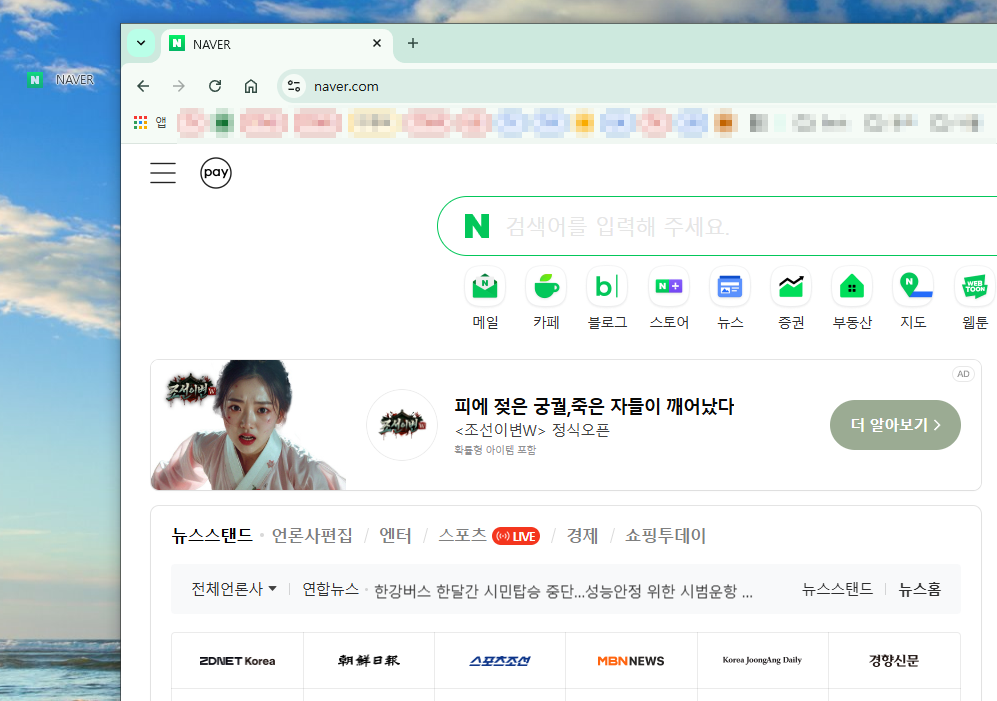Click the browser forward arrow

coord(179,86)
